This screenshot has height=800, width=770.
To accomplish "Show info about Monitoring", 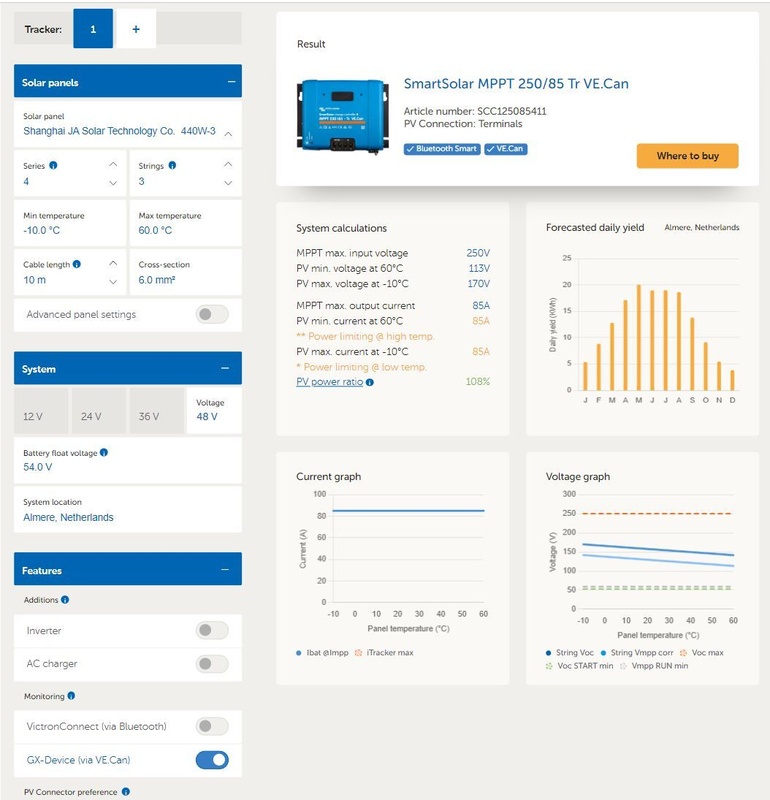I will [x=71, y=696].
